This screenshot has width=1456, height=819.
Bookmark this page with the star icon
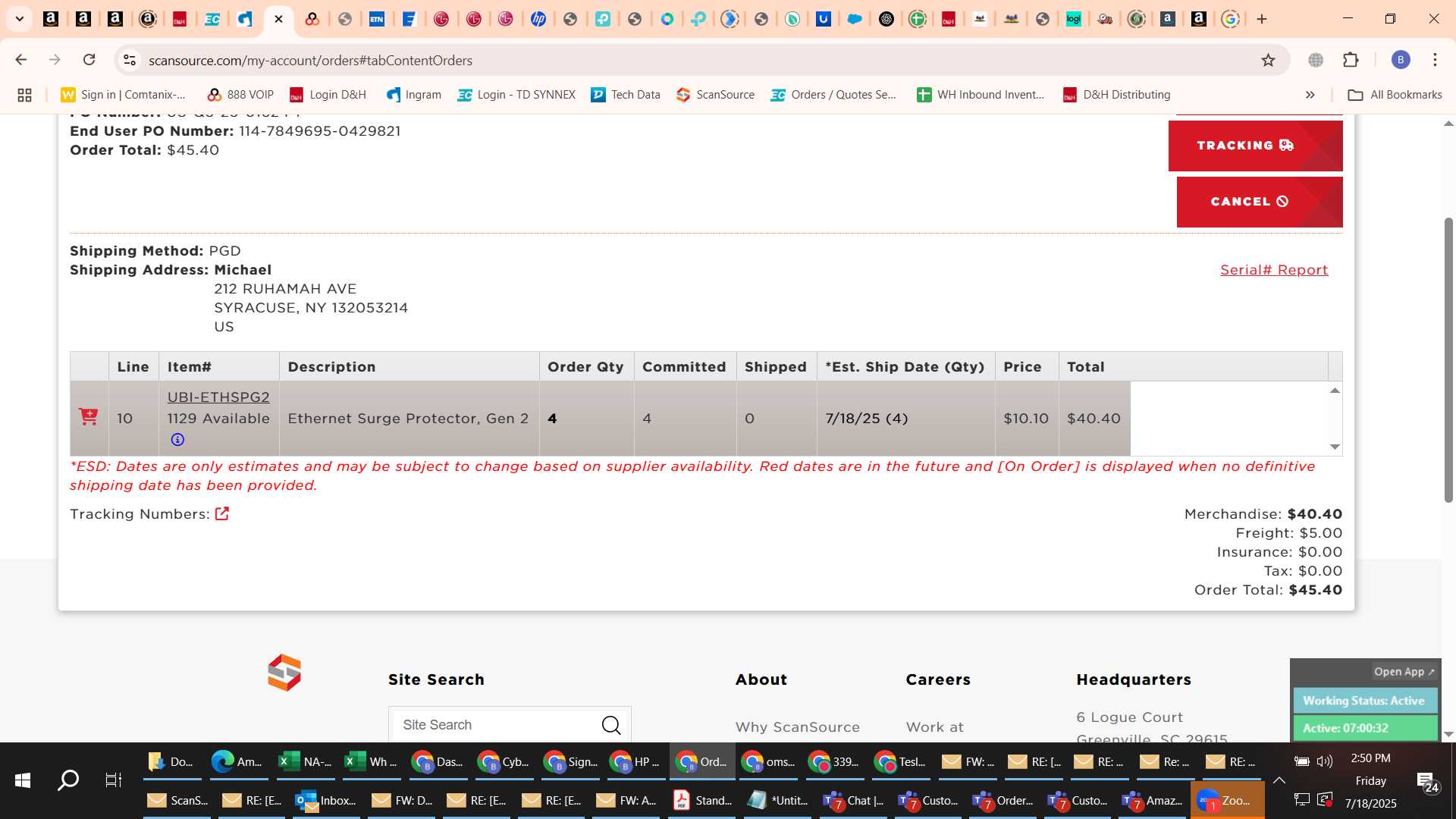click(1268, 60)
